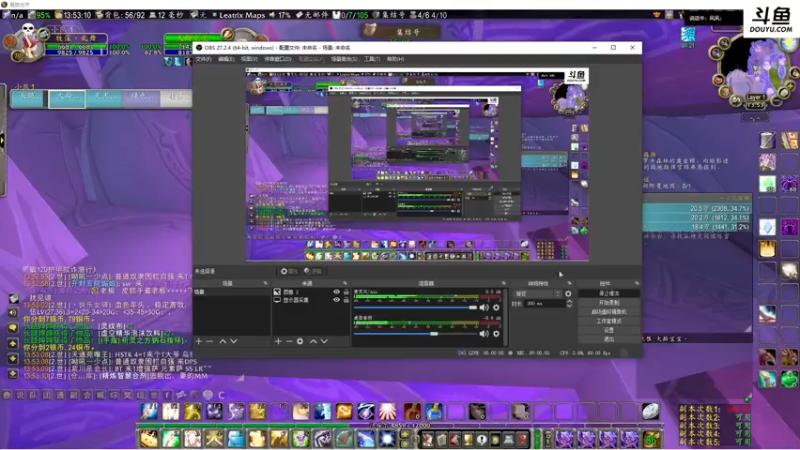Move the source up with the arrow icon
The image size is (800, 450).
tap(313, 341)
